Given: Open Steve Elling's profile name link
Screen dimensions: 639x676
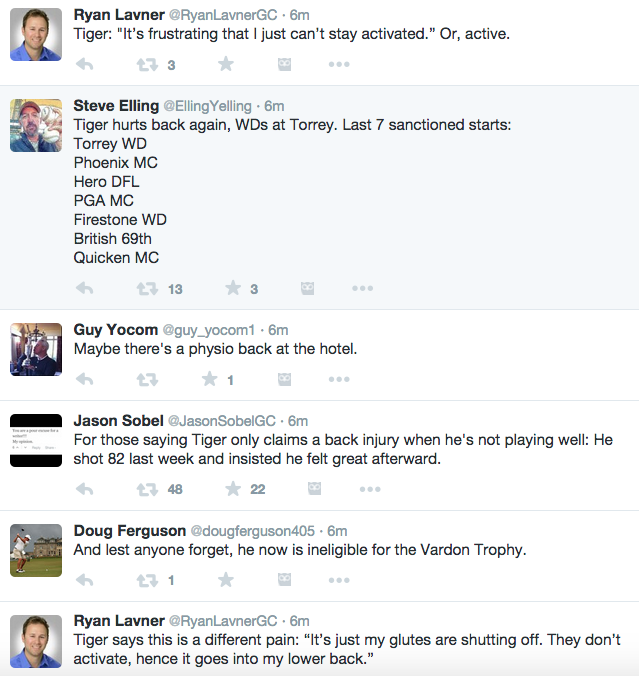Looking at the screenshot, I should tap(116, 105).
